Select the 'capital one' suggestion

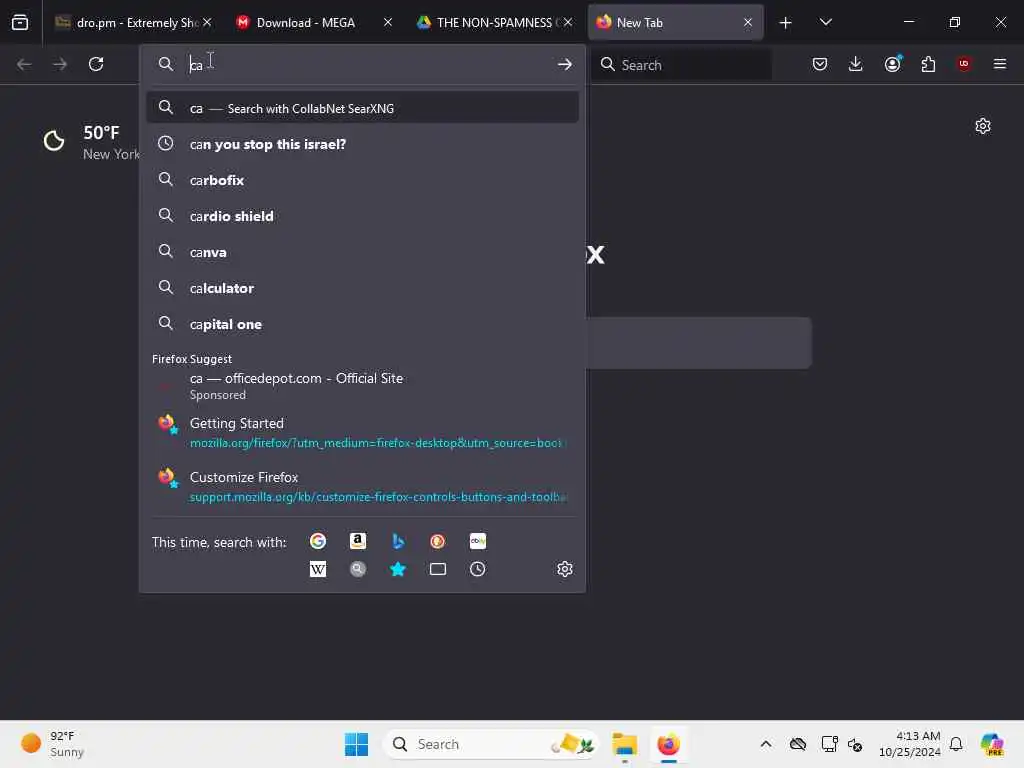(x=362, y=324)
